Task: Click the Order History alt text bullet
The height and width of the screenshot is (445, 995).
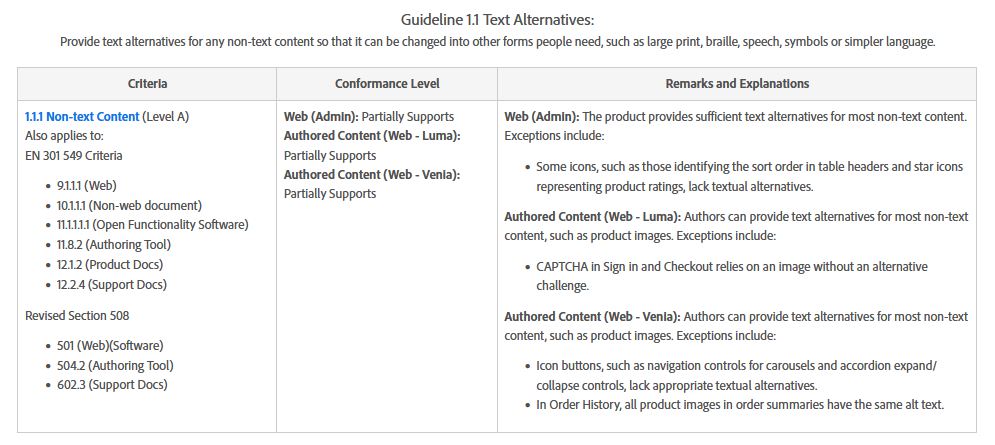Action: pos(740,404)
